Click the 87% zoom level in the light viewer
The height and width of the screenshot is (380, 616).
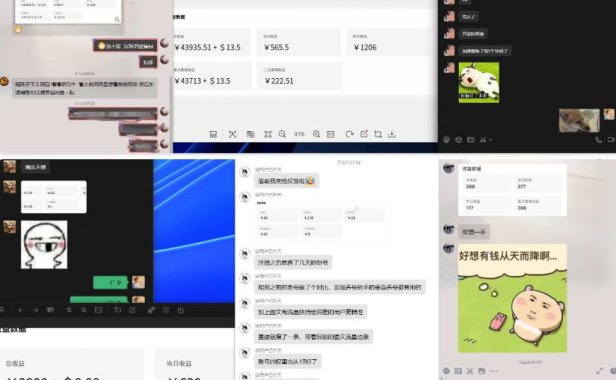(299, 134)
